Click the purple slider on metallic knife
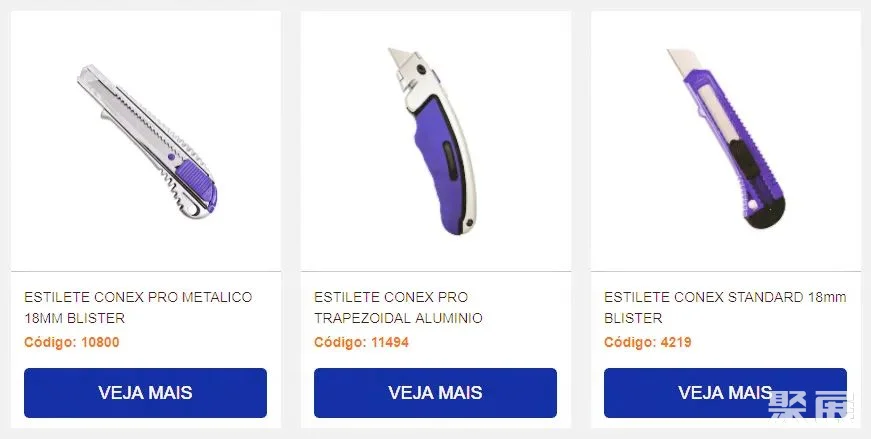871x439 pixels. pos(196,180)
